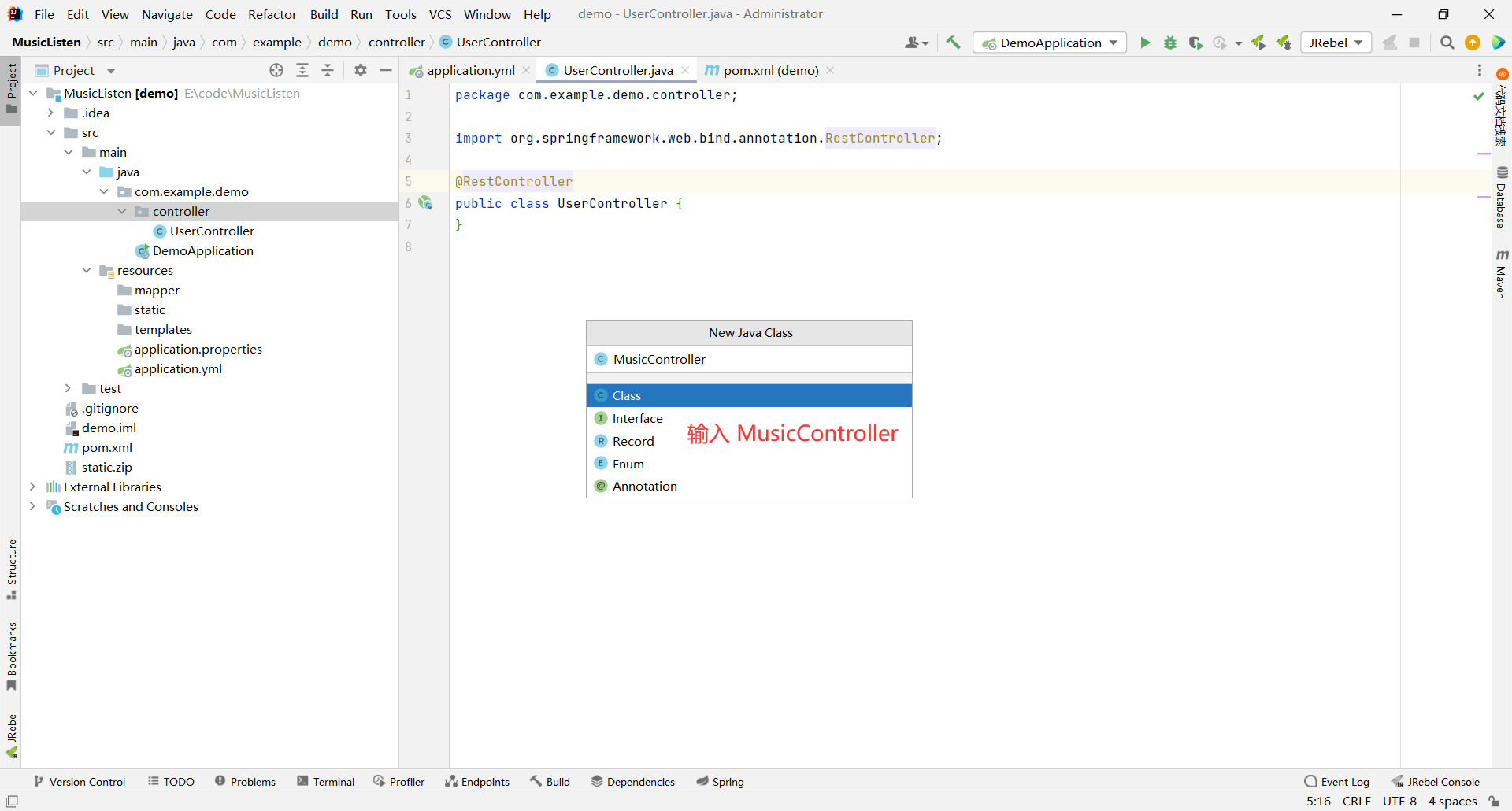The height and width of the screenshot is (811, 1512).
Task: Click the UTF-8 encoding setting
Action: 1399,802
